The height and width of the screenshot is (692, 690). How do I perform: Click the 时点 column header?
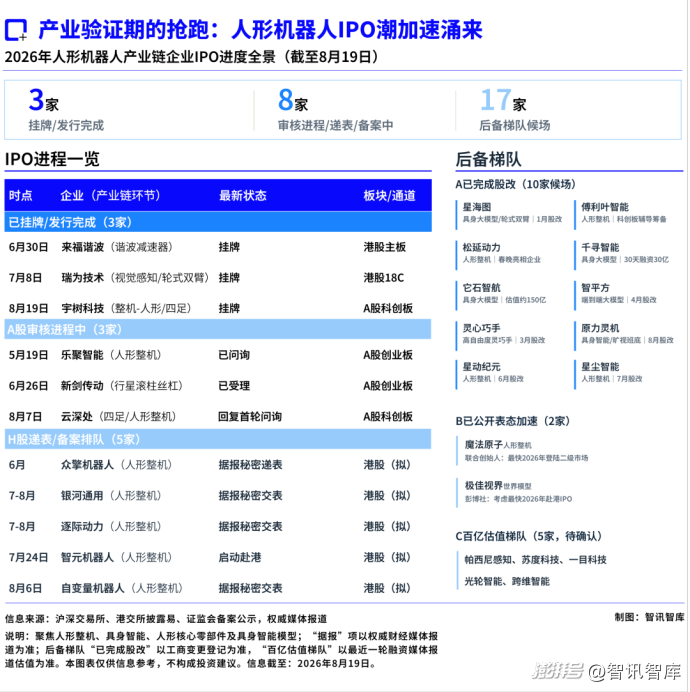click(x=20, y=196)
